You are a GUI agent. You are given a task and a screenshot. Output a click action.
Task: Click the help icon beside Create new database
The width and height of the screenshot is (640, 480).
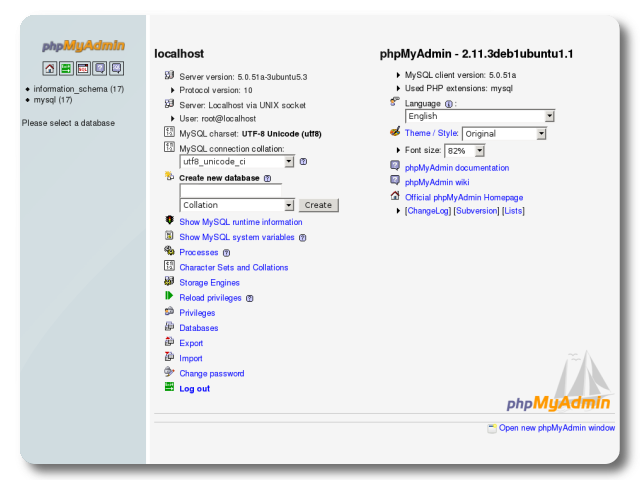(x=267, y=178)
